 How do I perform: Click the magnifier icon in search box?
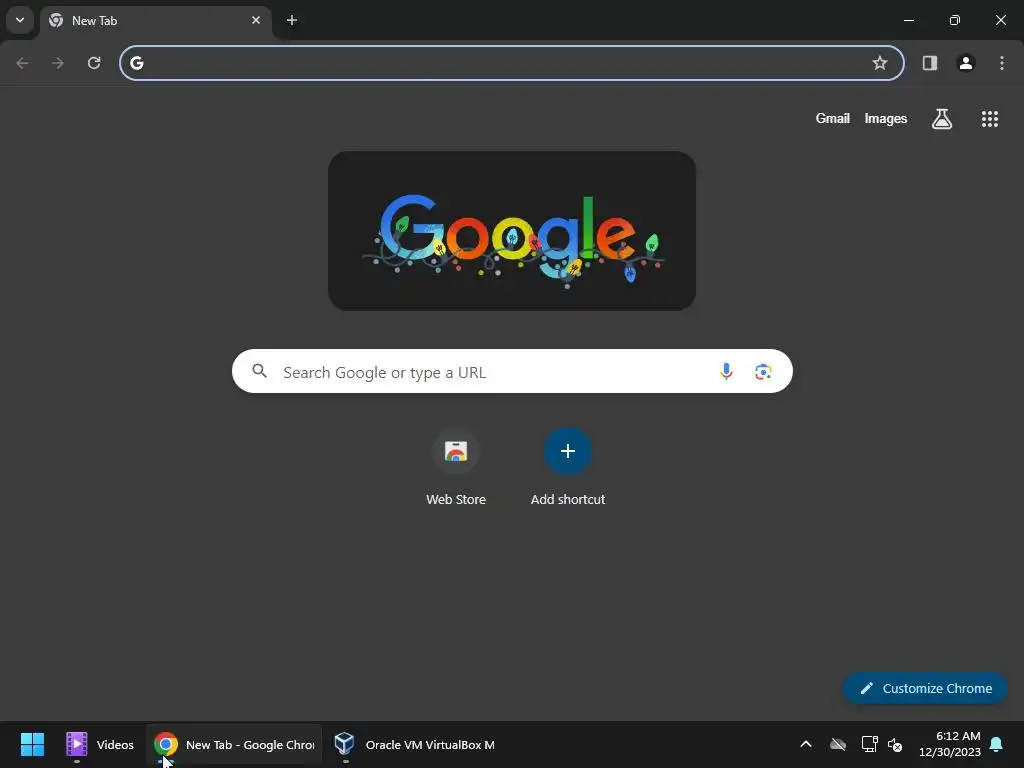[x=259, y=371]
